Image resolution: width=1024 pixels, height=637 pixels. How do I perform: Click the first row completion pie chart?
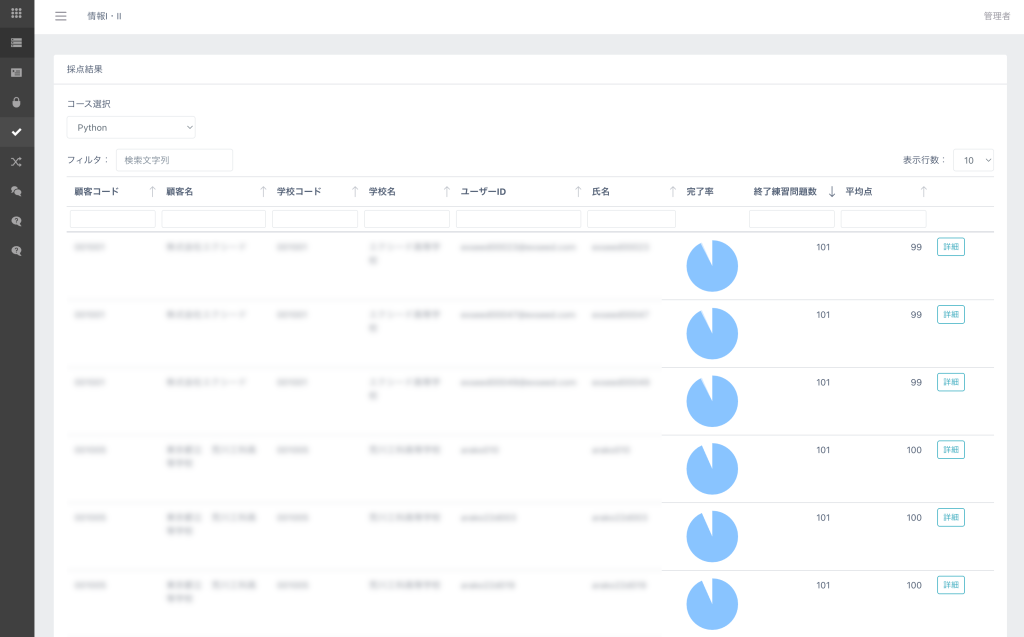[712, 266]
